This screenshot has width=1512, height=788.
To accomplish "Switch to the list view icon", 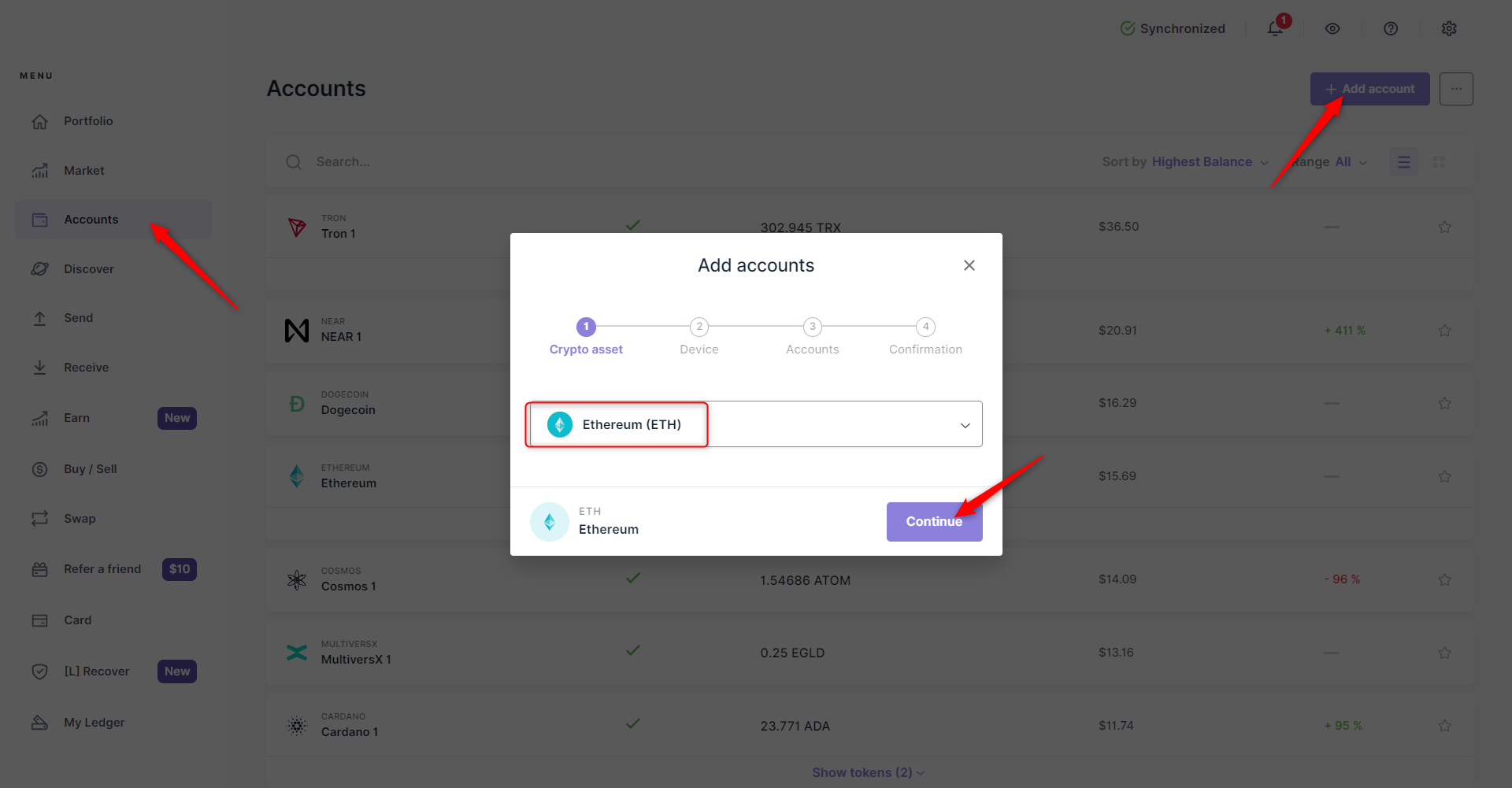I will tap(1403, 162).
